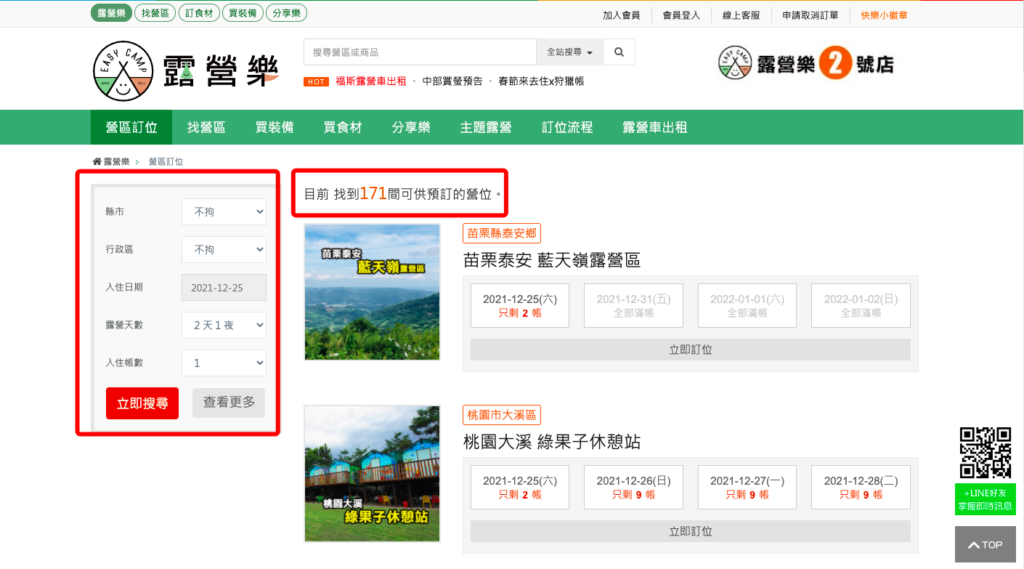The height and width of the screenshot is (569, 1024).
Task: Open the 露營車出租 menu item
Action: (x=655, y=127)
